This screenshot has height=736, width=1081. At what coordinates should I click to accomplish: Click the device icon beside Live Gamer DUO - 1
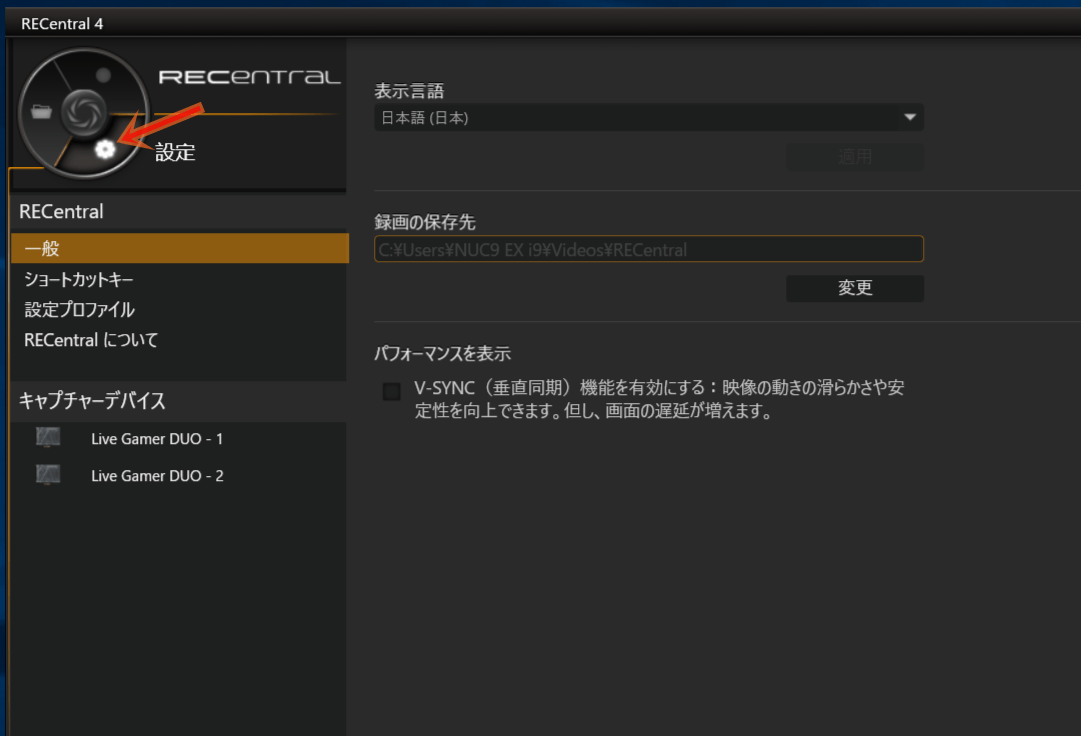(x=48, y=438)
